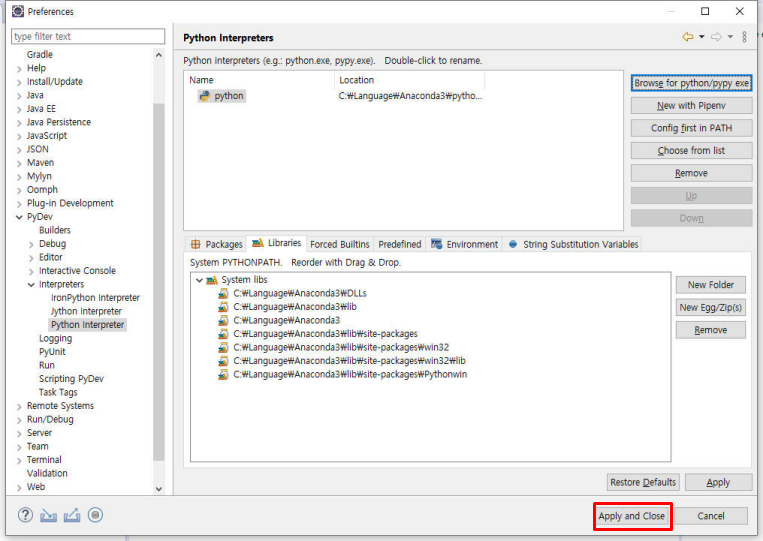The height and width of the screenshot is (541, 763).
Task: Click Browse for python/pypy exe button
Action: click(691, 83)
